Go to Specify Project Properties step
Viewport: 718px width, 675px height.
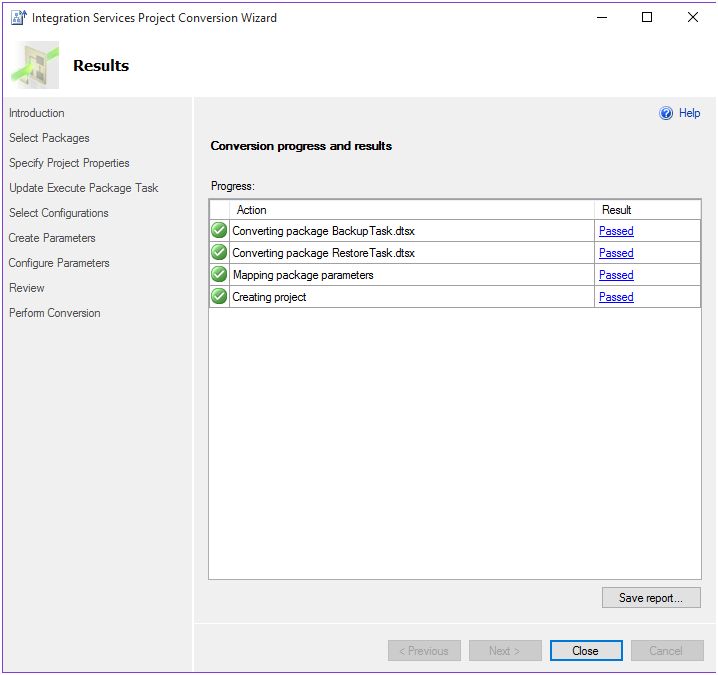pos(69,163)
